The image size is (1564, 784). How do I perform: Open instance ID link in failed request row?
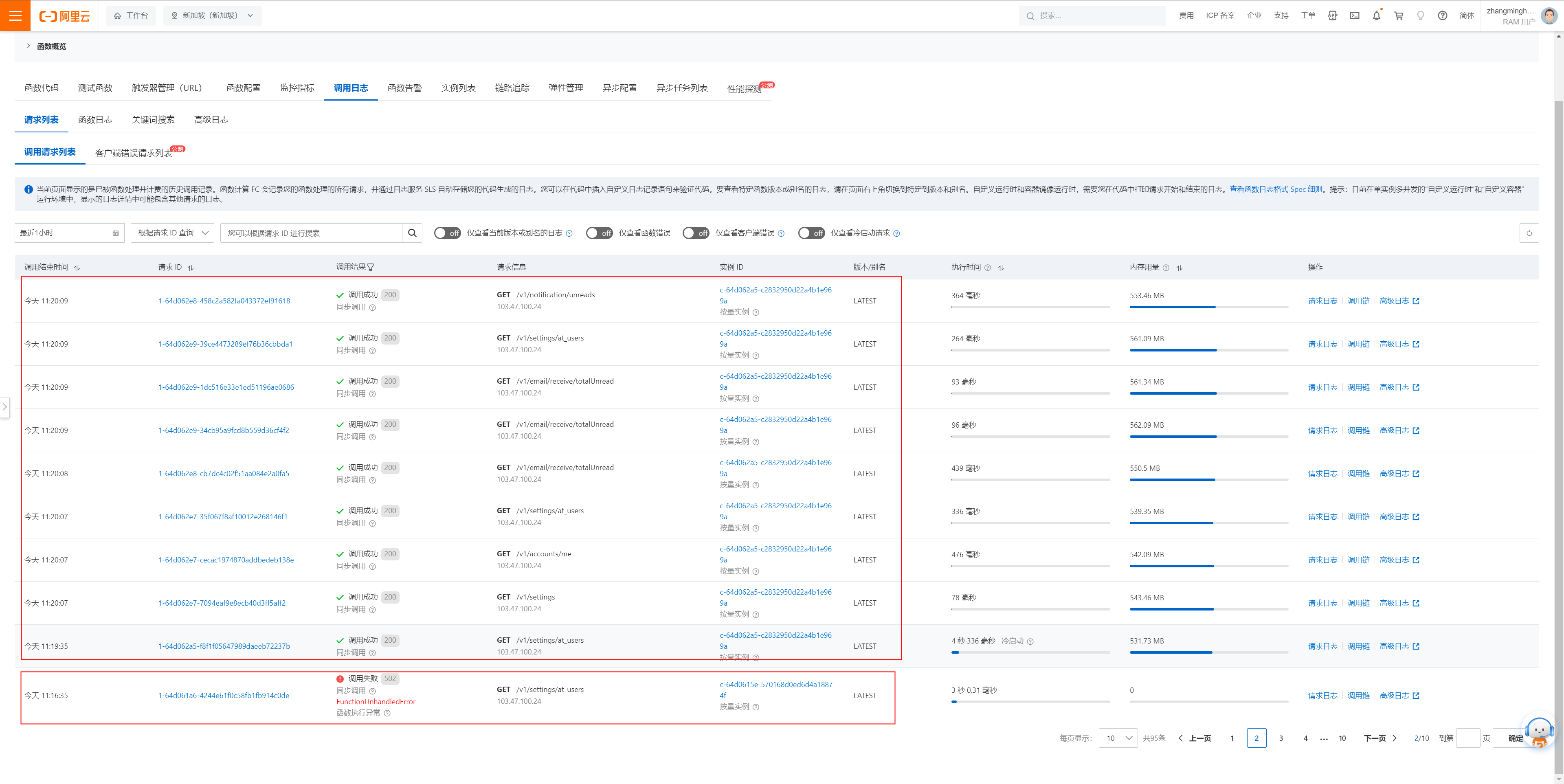(776, 690)
